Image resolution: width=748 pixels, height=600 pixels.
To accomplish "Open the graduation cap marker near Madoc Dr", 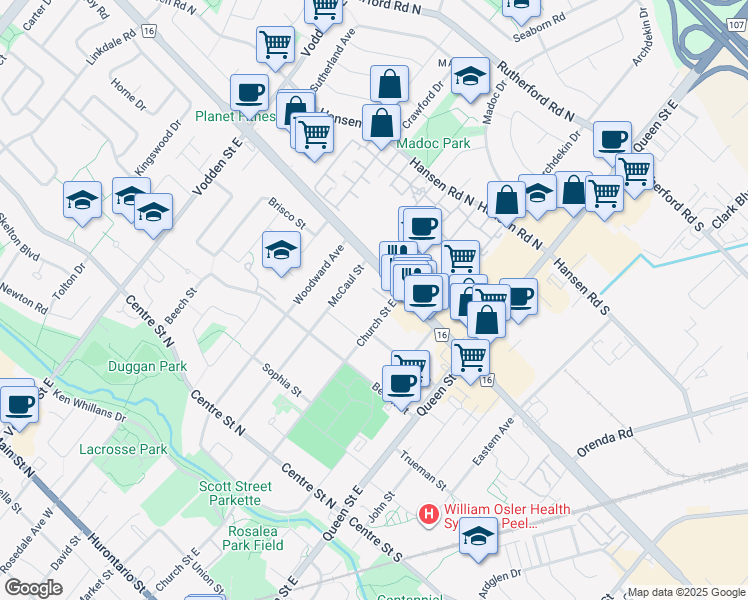I will pyautogui.click(x=470, y=77).
